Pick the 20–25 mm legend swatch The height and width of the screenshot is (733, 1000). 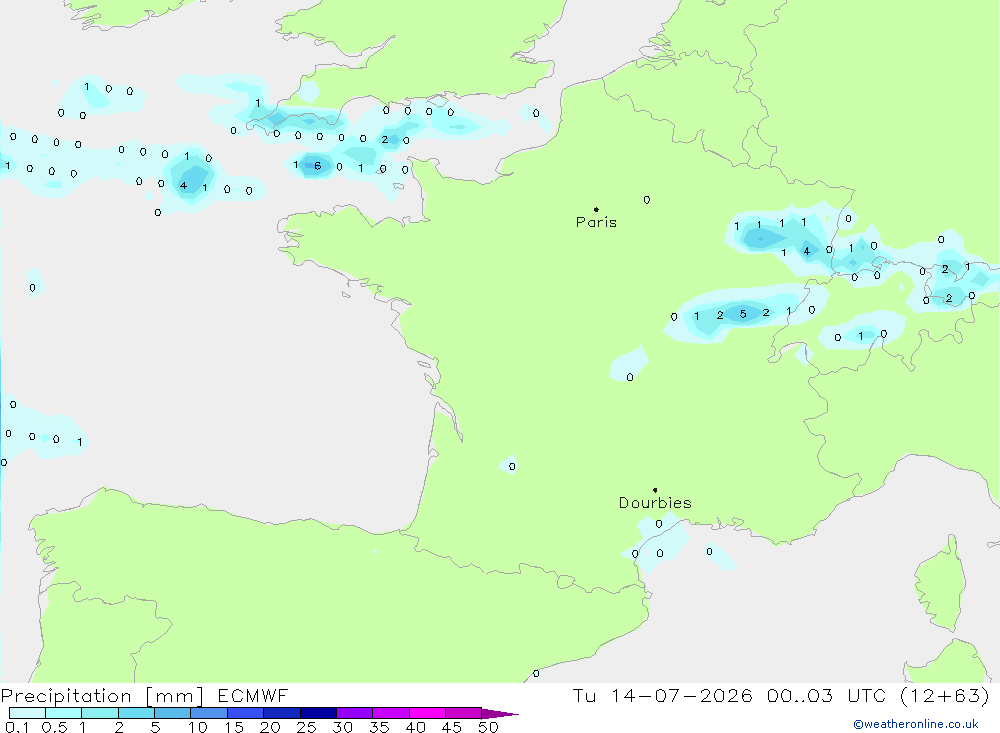point(281,713)
